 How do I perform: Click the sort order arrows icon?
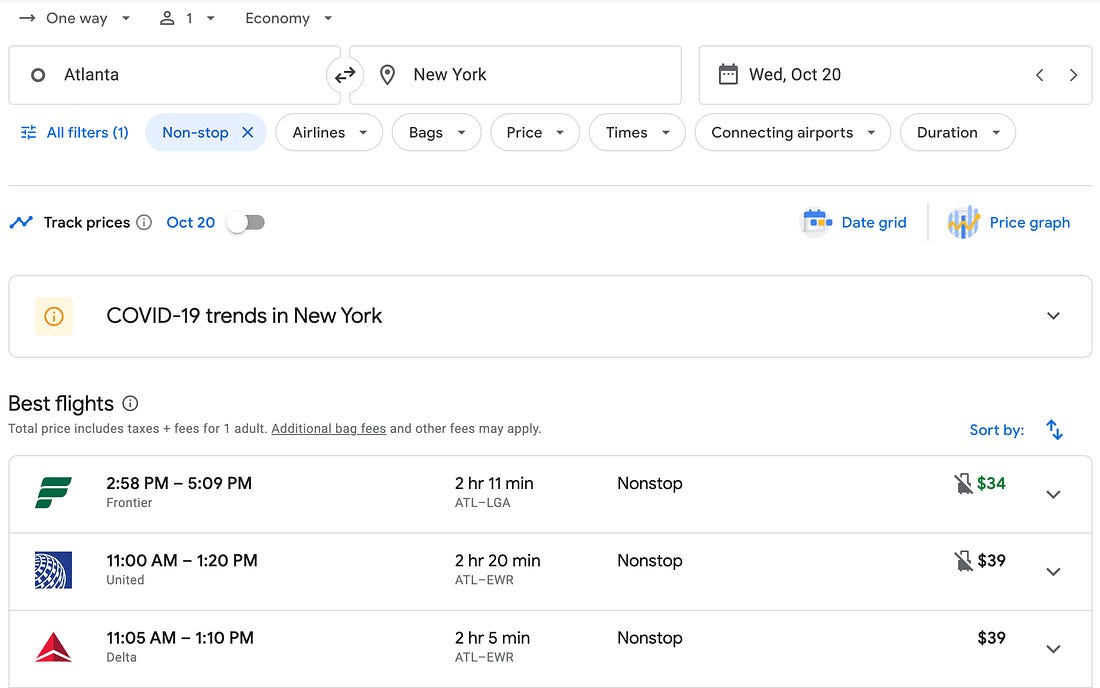[1054, 430]
